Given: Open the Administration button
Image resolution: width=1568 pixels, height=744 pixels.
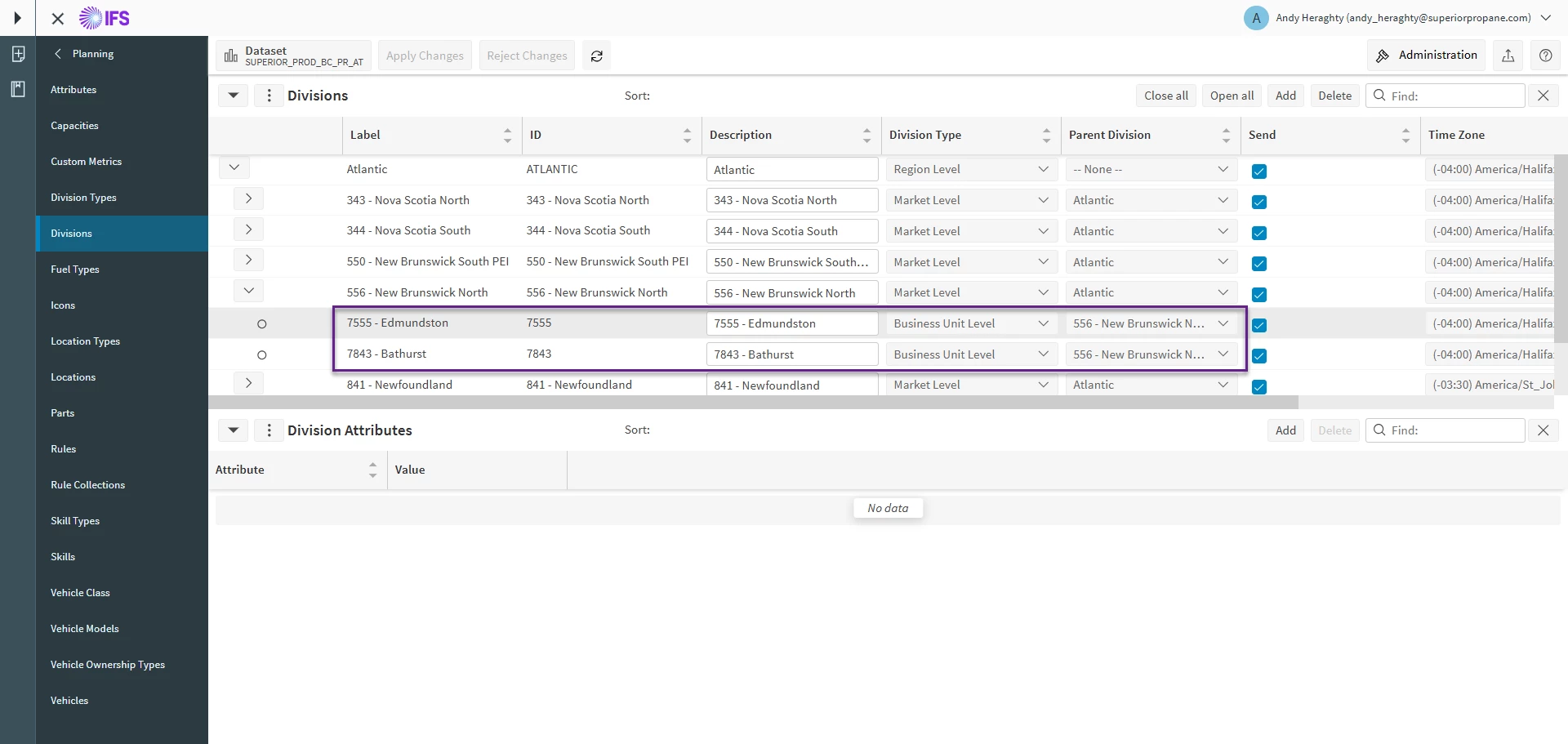Looking at the screenshot, I should click(x=1426, y=56).
